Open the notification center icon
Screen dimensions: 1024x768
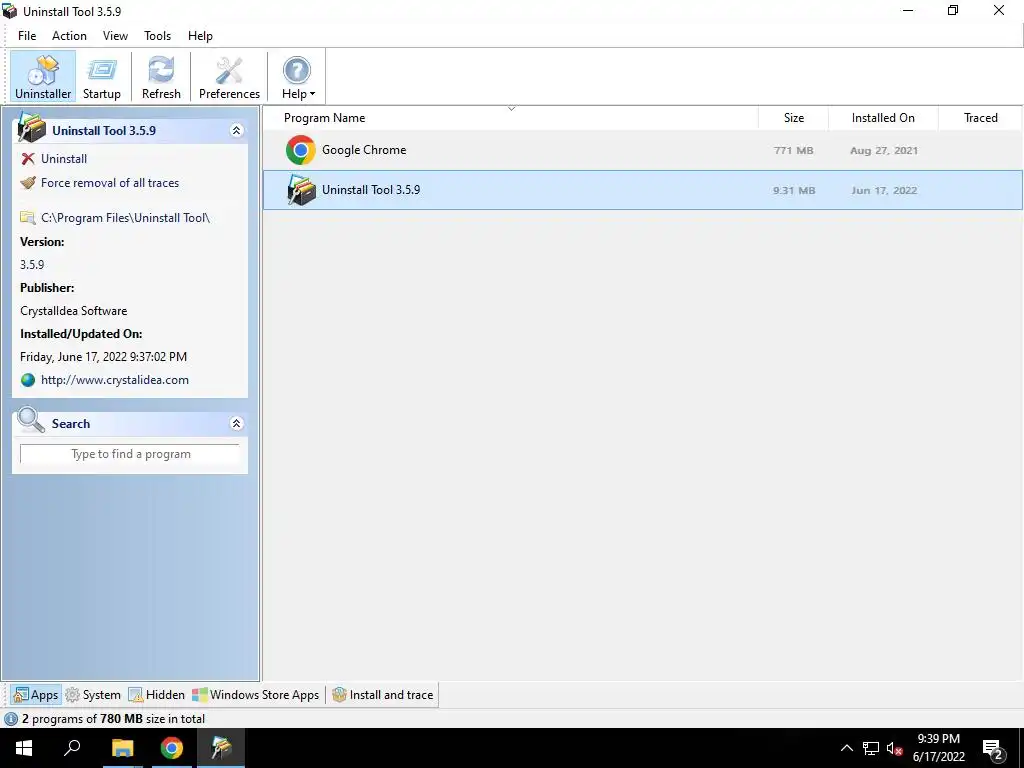tap(993, 749)
